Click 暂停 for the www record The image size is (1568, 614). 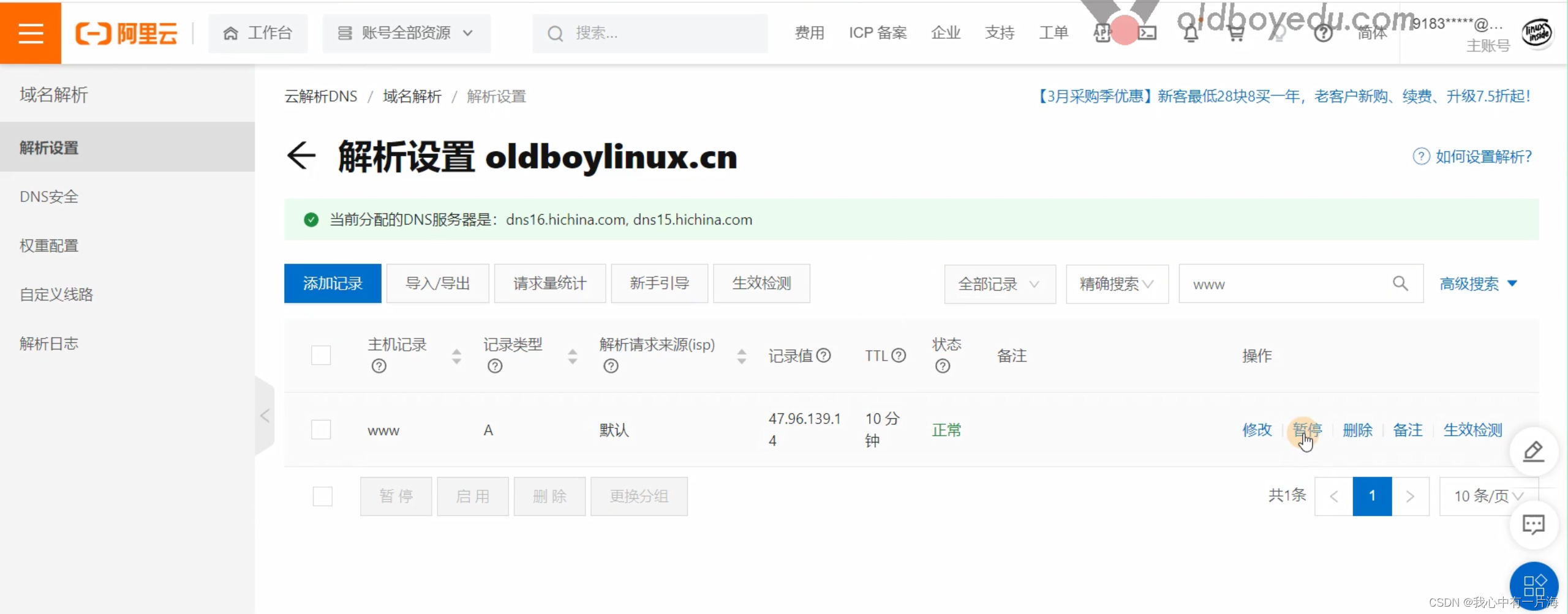click(x=1307, y=430)
